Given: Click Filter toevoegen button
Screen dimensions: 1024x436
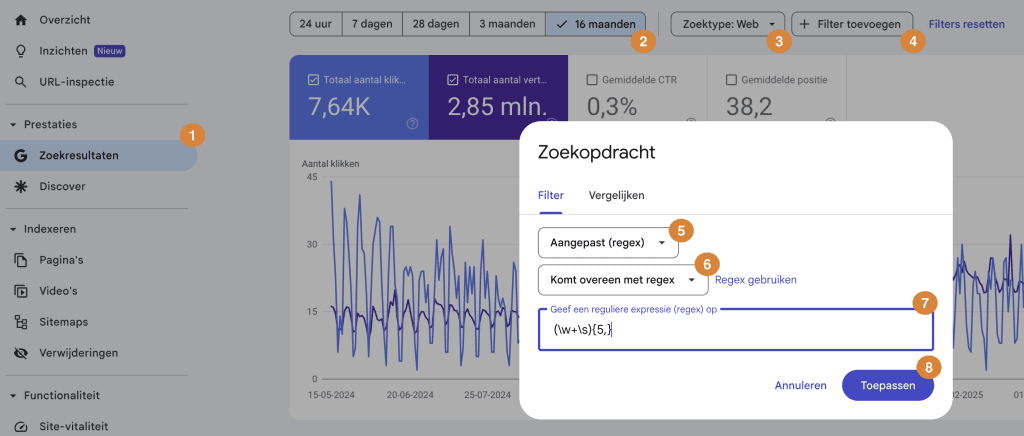Looking at the screenshot, I should (852, 25).
